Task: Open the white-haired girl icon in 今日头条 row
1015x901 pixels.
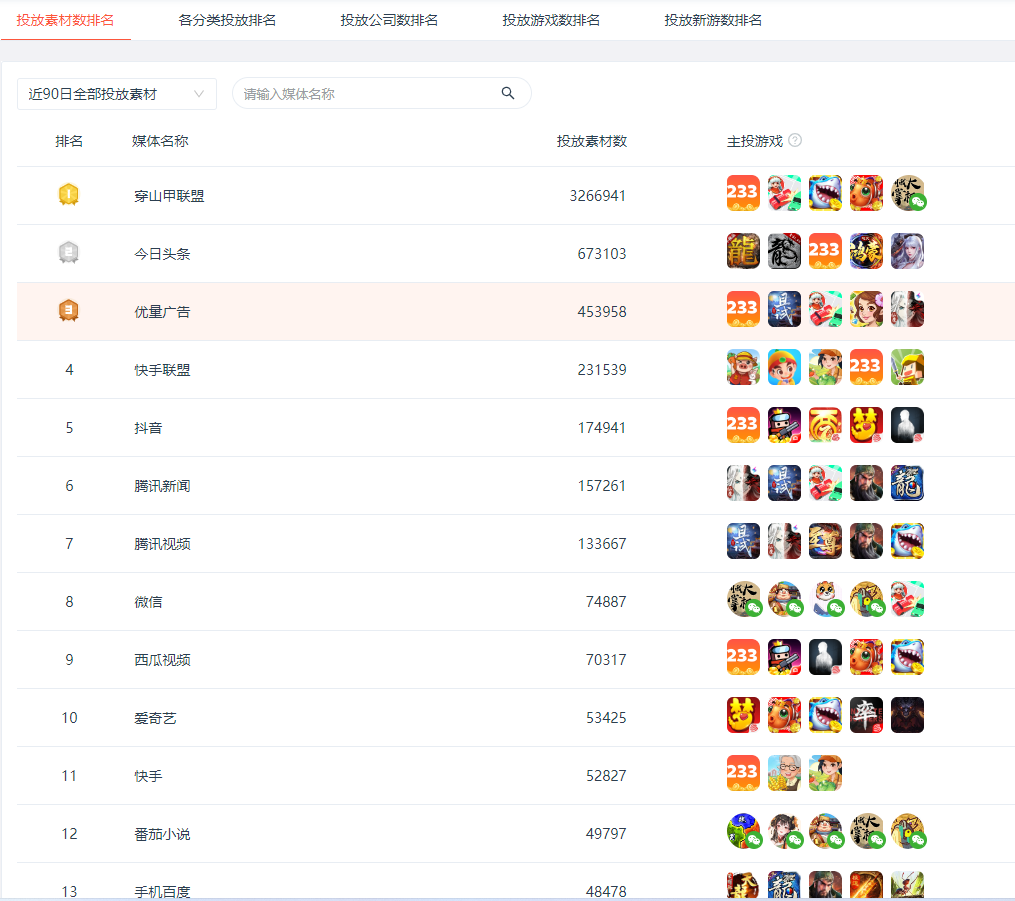Action: tap(908, 251)
